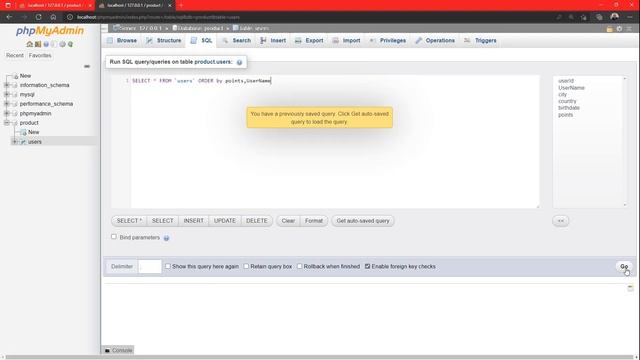Image resolution: width=640 pixels, height=360 pixels.
Task: Enable Rollback when finished checkbox
Action: (300, 266)
